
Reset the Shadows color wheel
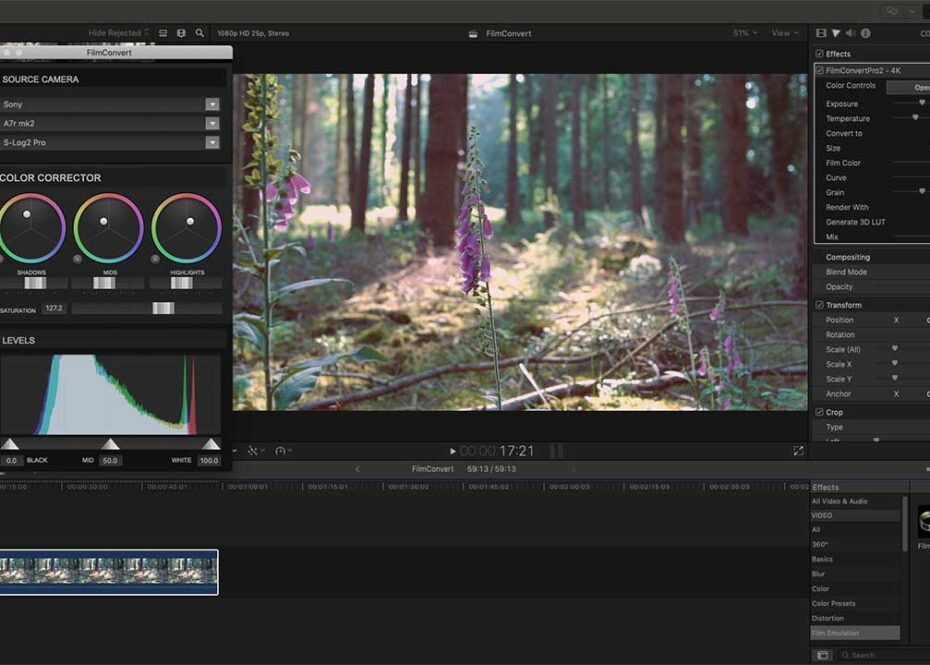tap(1, 259)
